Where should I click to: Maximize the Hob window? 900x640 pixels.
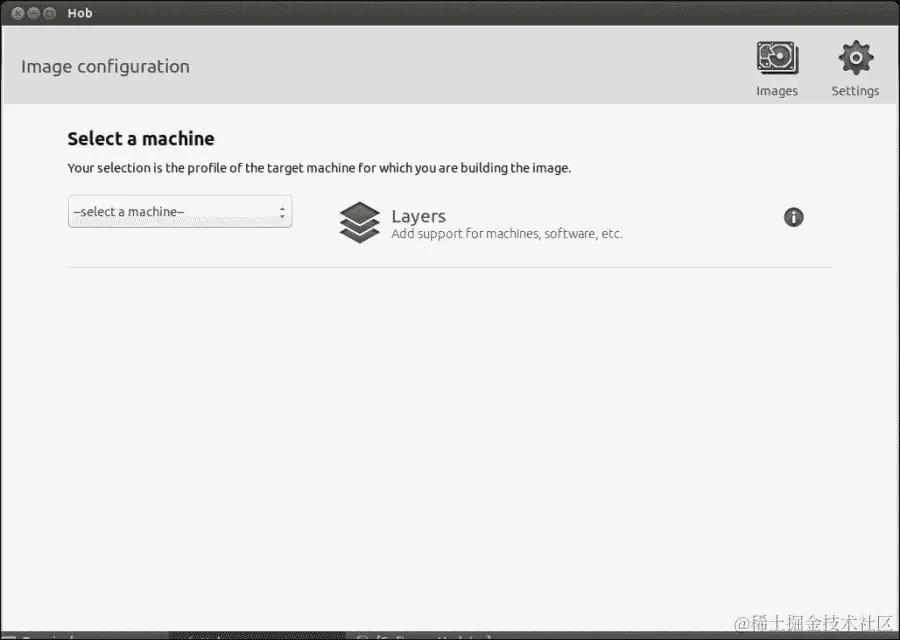tap(49, 13)
